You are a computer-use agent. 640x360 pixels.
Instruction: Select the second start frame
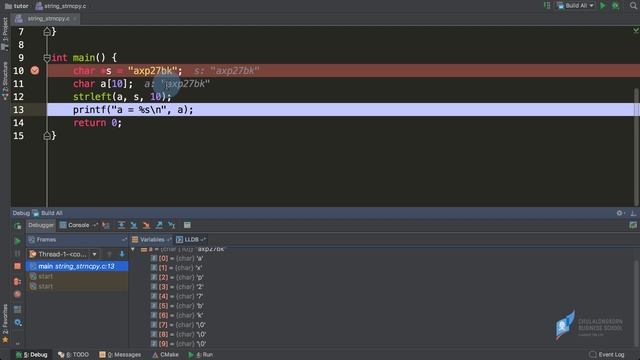[x=77, y=286]
